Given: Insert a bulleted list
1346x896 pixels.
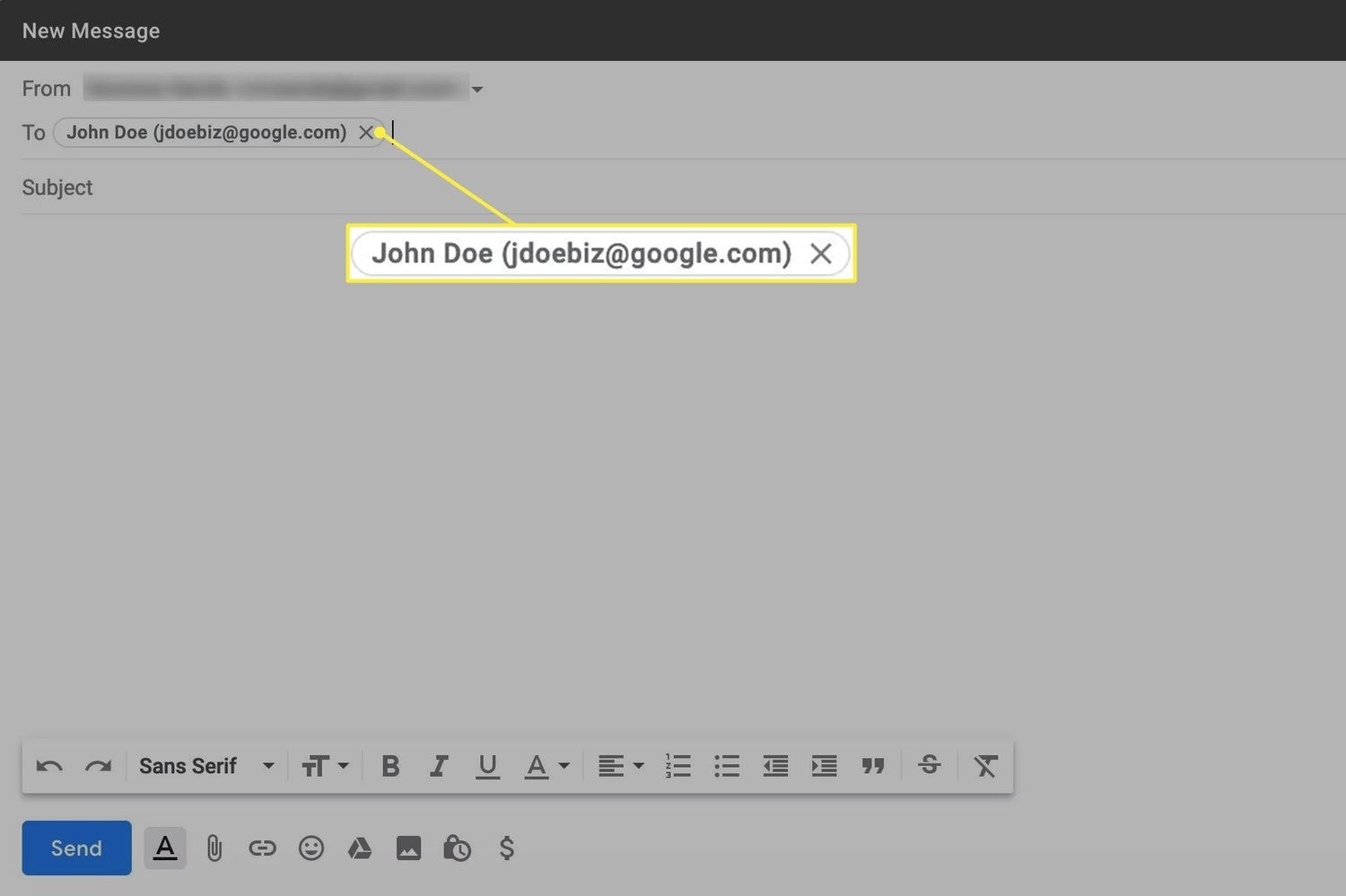Looking at the screenshot, I should click(x=727, y=766).
